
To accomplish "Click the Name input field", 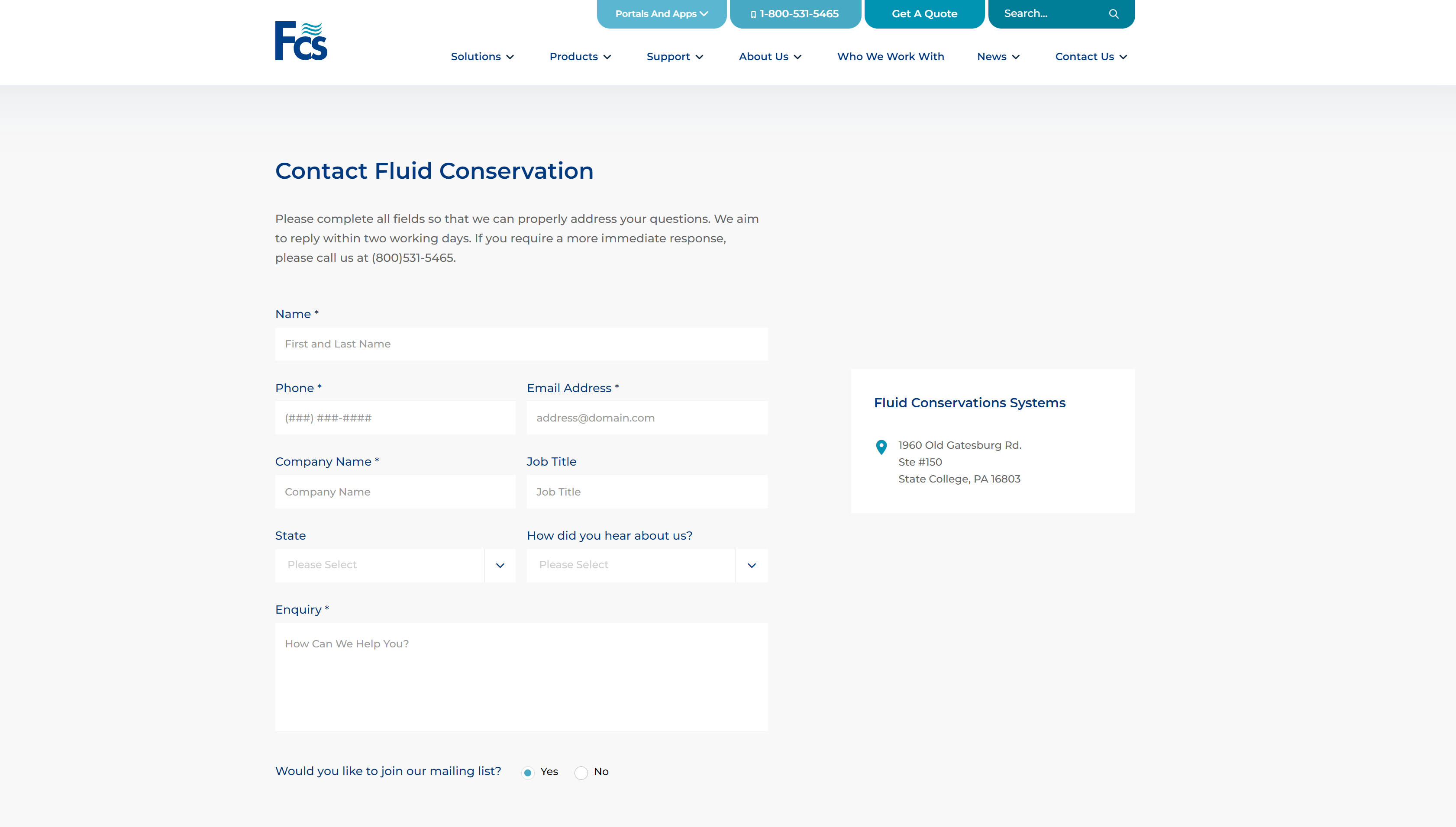I will pos(521,343).
